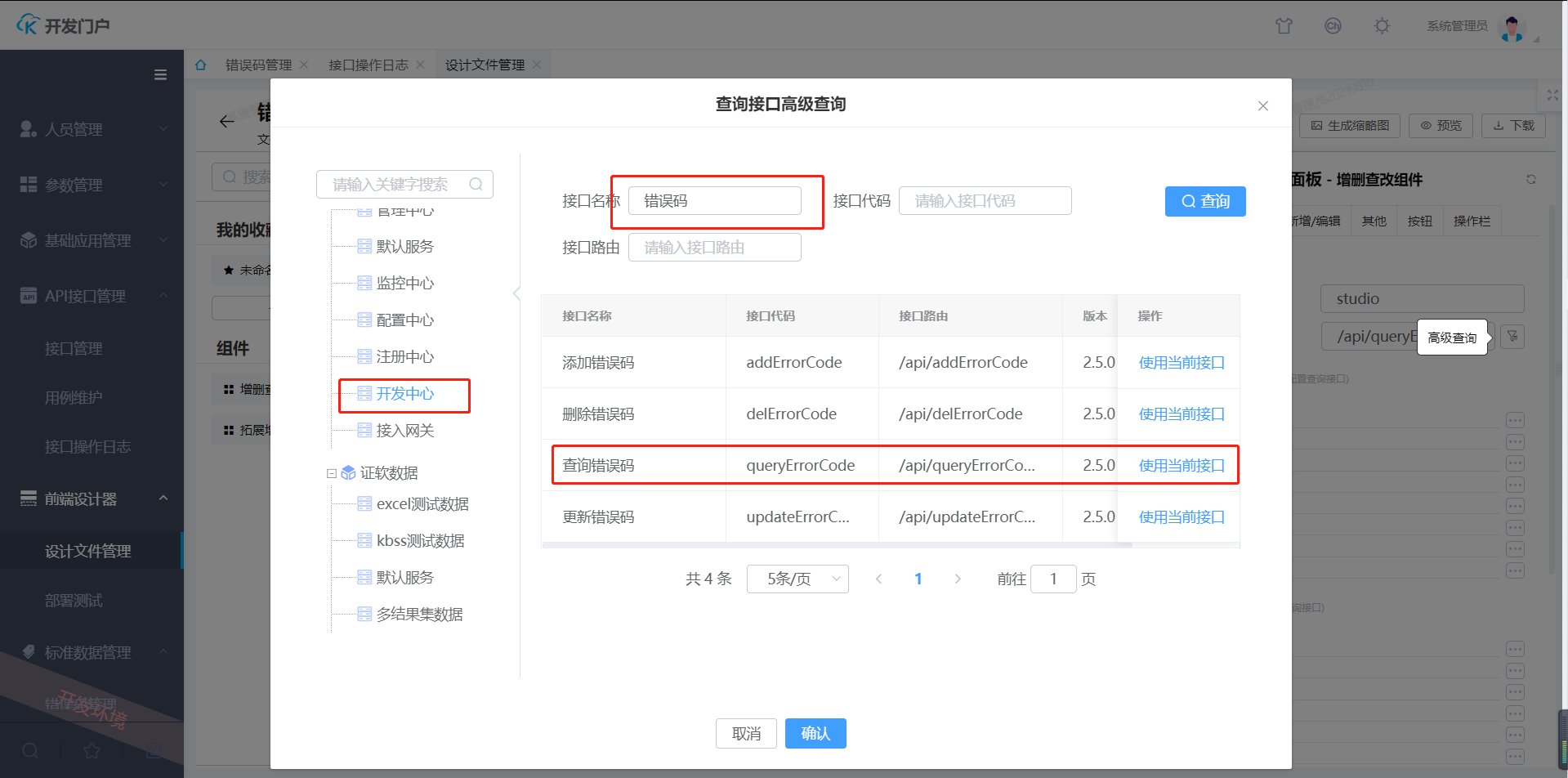Close the 设计文件管理 tab

[537, 65]
